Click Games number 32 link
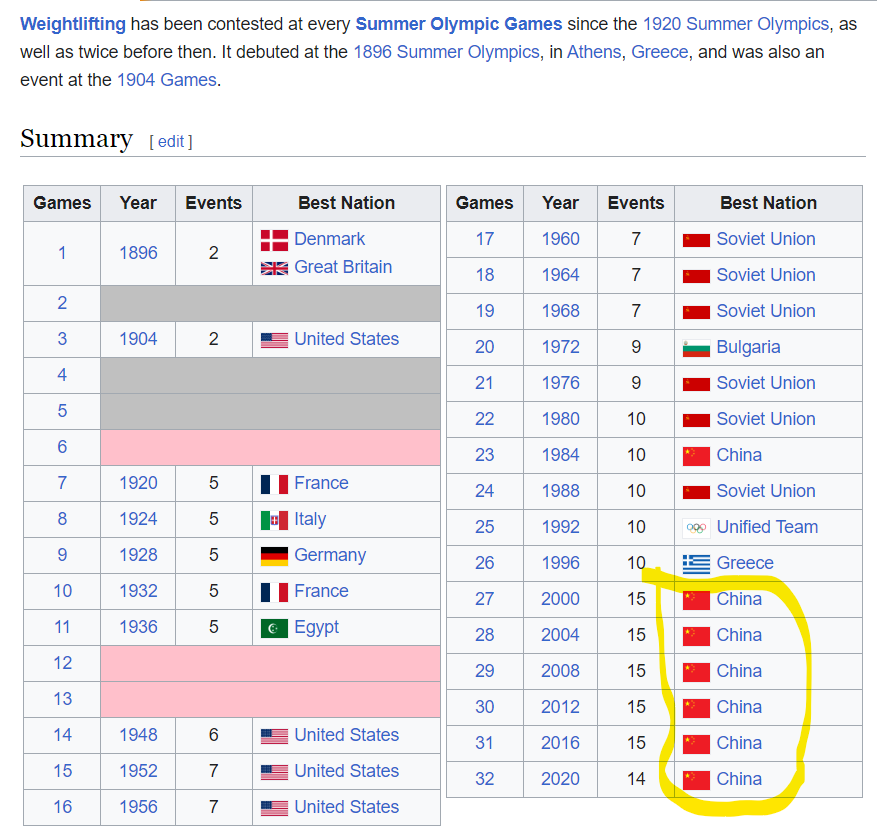This screenshot has height=838, width=877. [x=484, y=779]
